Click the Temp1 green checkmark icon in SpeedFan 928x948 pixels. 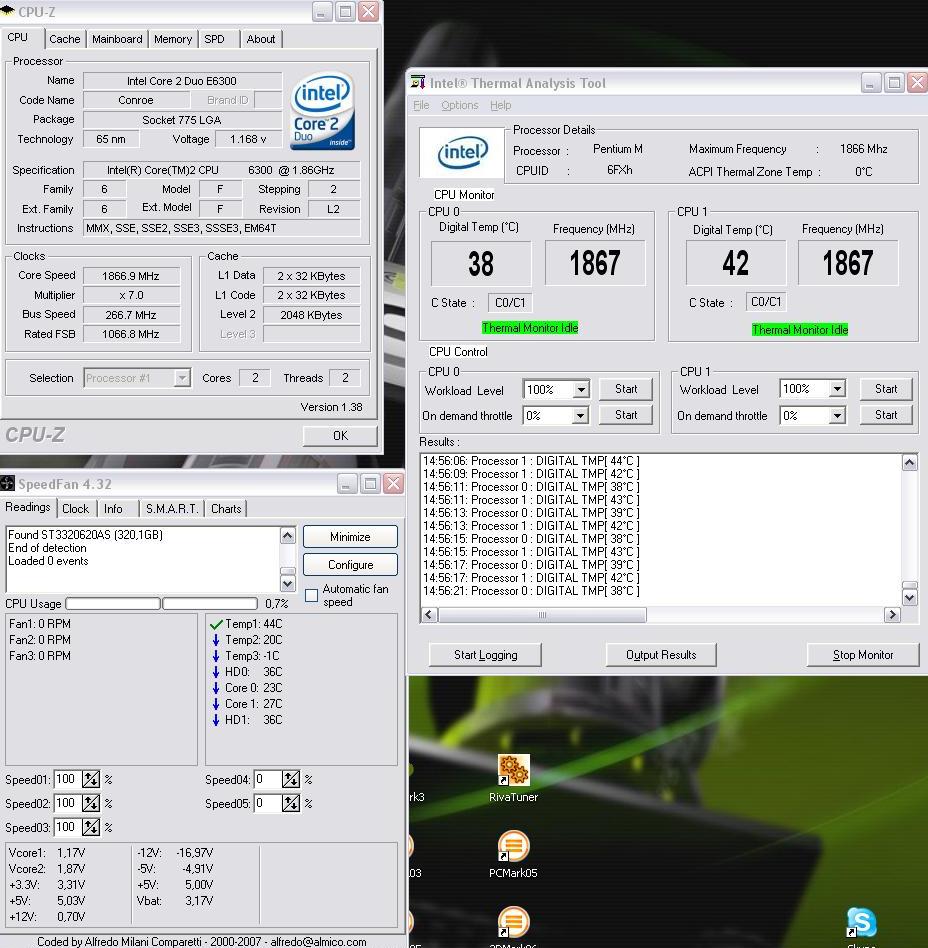click(216, 624)
